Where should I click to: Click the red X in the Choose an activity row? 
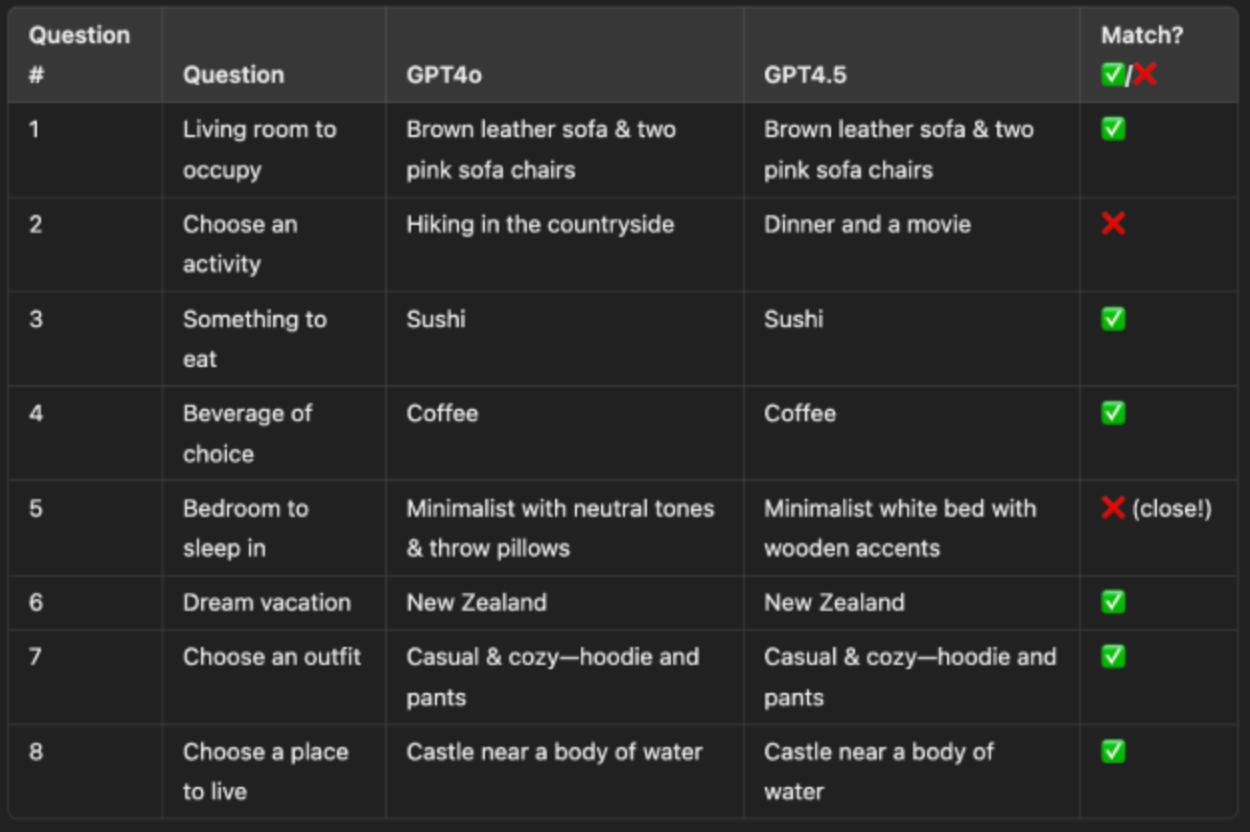[1112, 224]
